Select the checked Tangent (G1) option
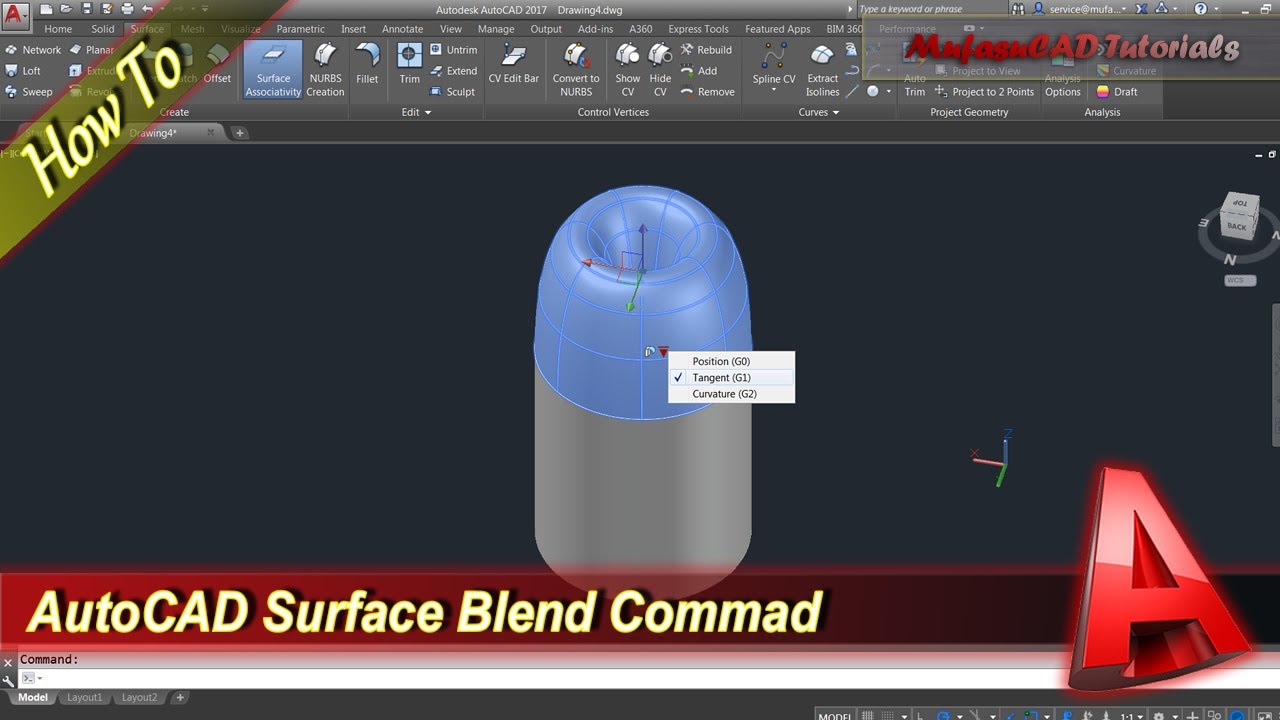The height and width of the screenshot is (720, 1280). coord(732,378)
